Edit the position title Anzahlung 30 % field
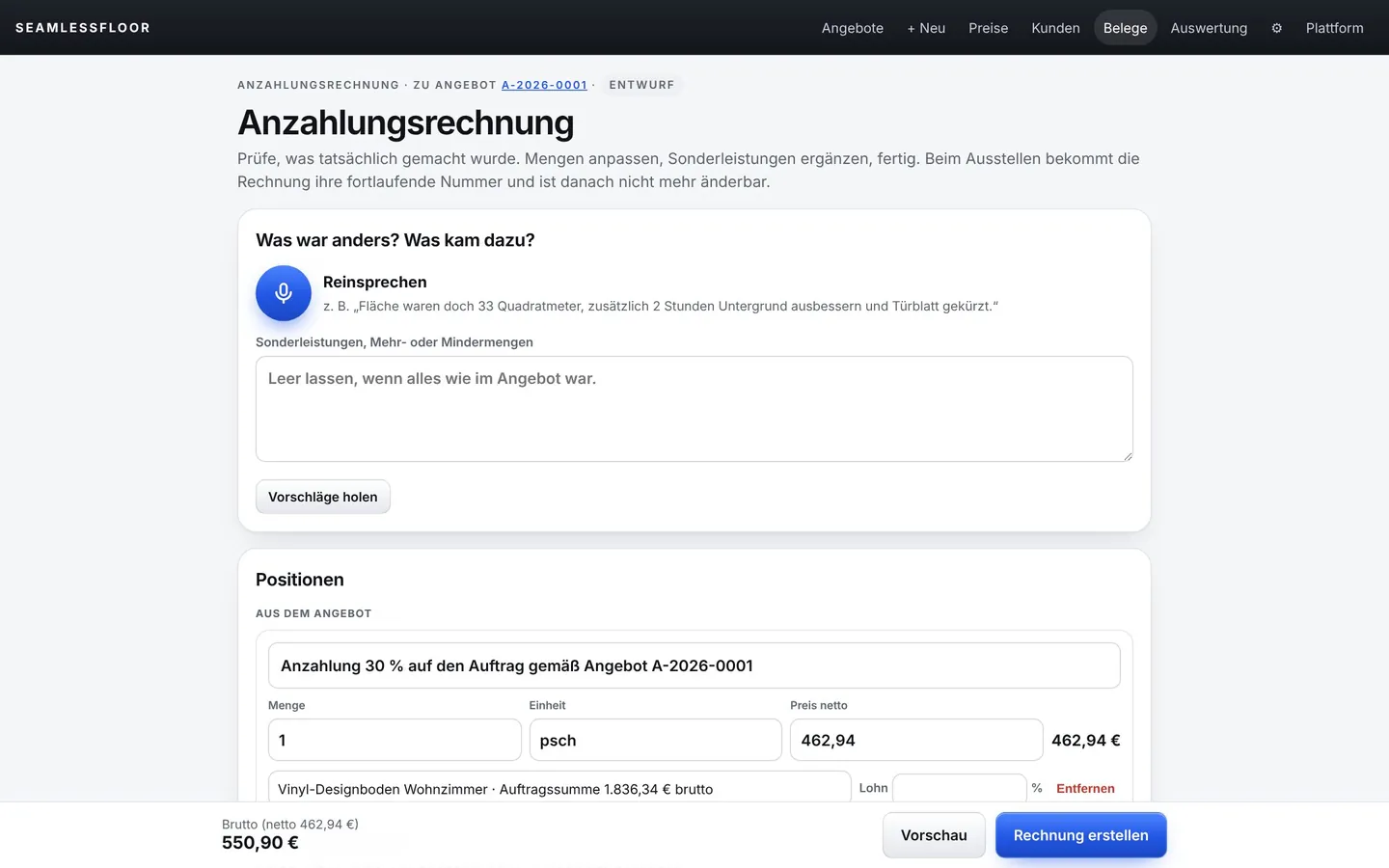 point(694,665)
